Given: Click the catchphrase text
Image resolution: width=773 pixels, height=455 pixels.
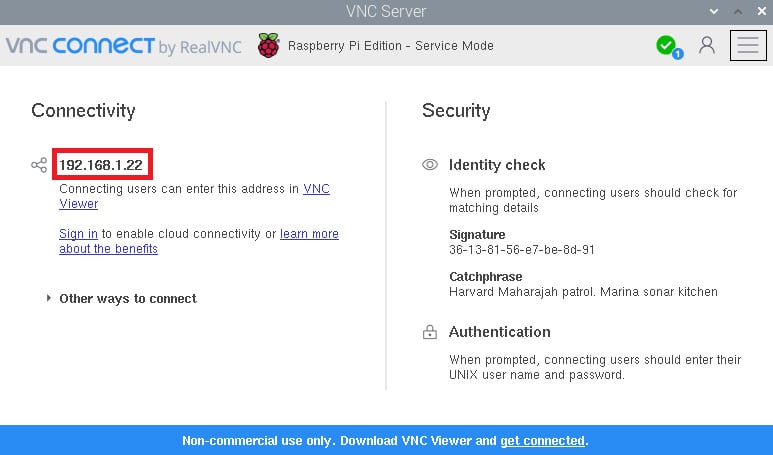Looking at the screenshot, I should (583, 292).
